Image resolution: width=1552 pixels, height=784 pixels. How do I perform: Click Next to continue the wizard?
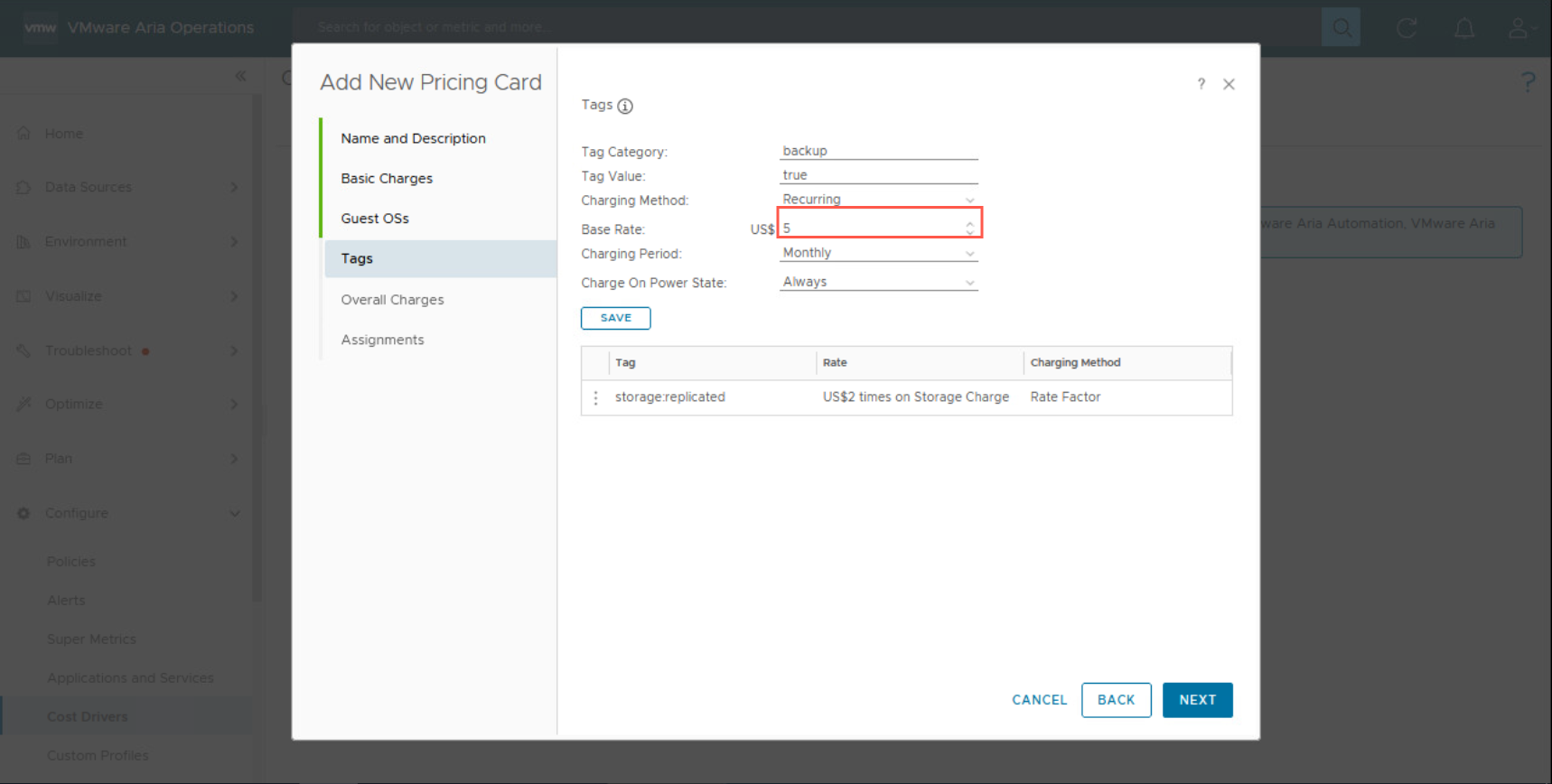[x=1197, y=700]
